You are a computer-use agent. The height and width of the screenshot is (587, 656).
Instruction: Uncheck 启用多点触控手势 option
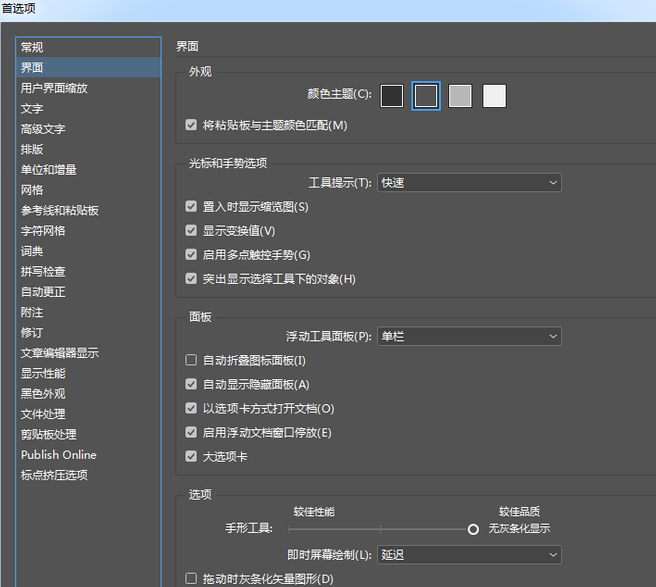coord(192,255)
